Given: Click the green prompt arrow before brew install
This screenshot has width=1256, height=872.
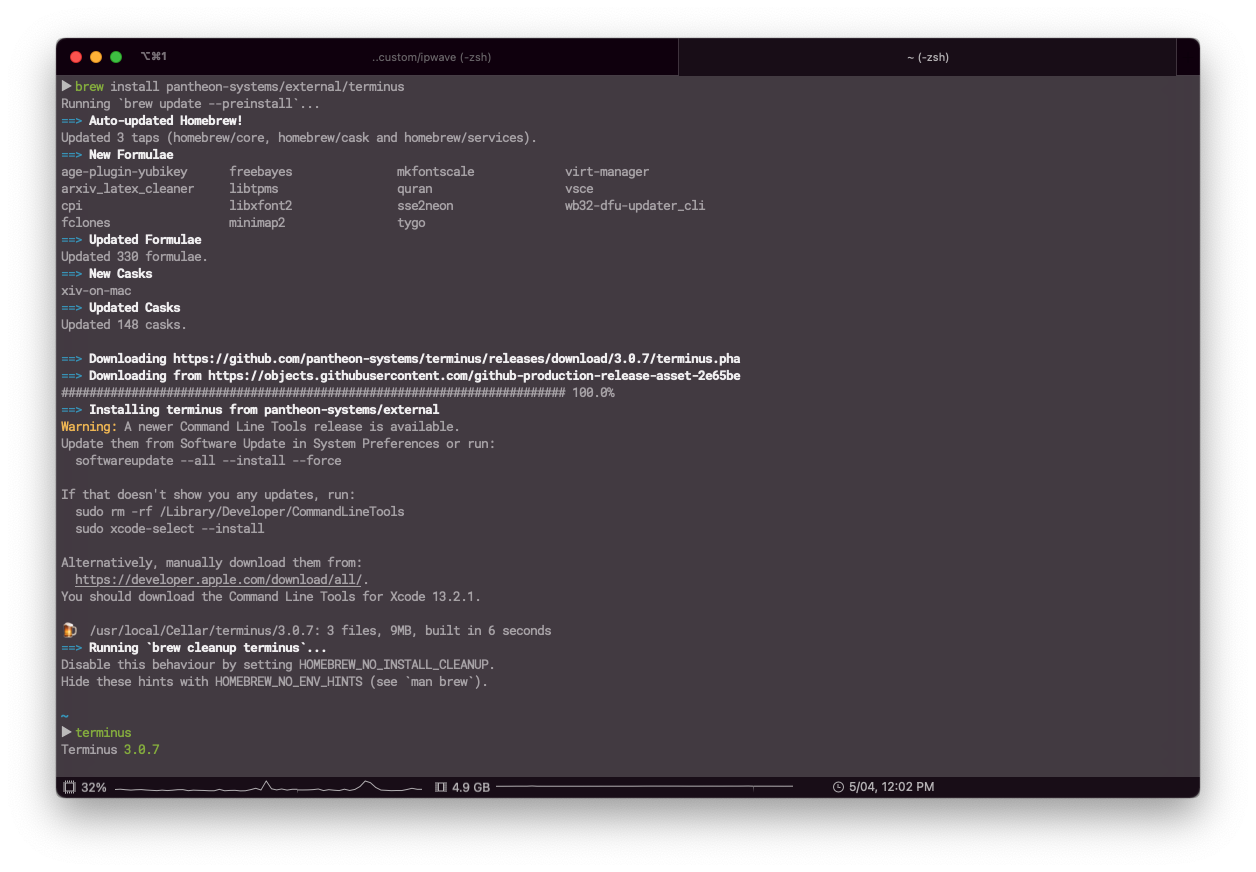Looking at the screenshot, I should pyautogui.click(x=66, y=86).
